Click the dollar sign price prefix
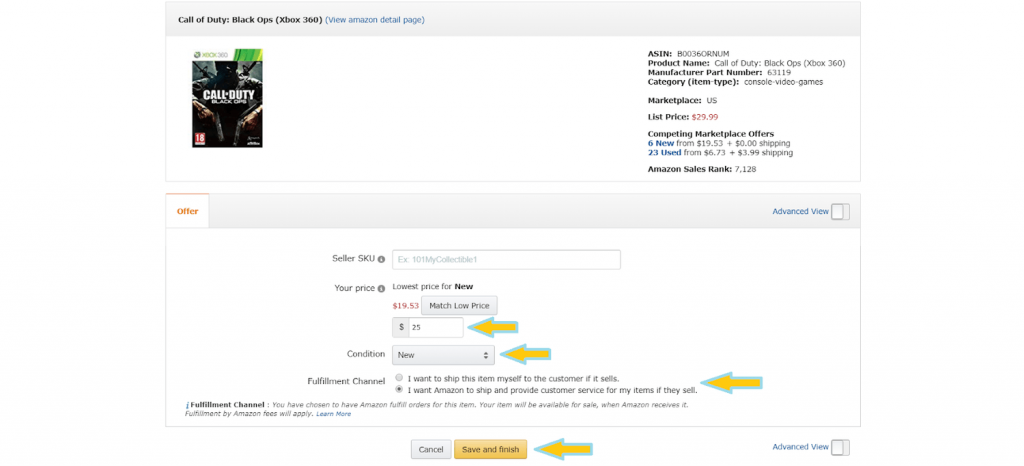 402,328
